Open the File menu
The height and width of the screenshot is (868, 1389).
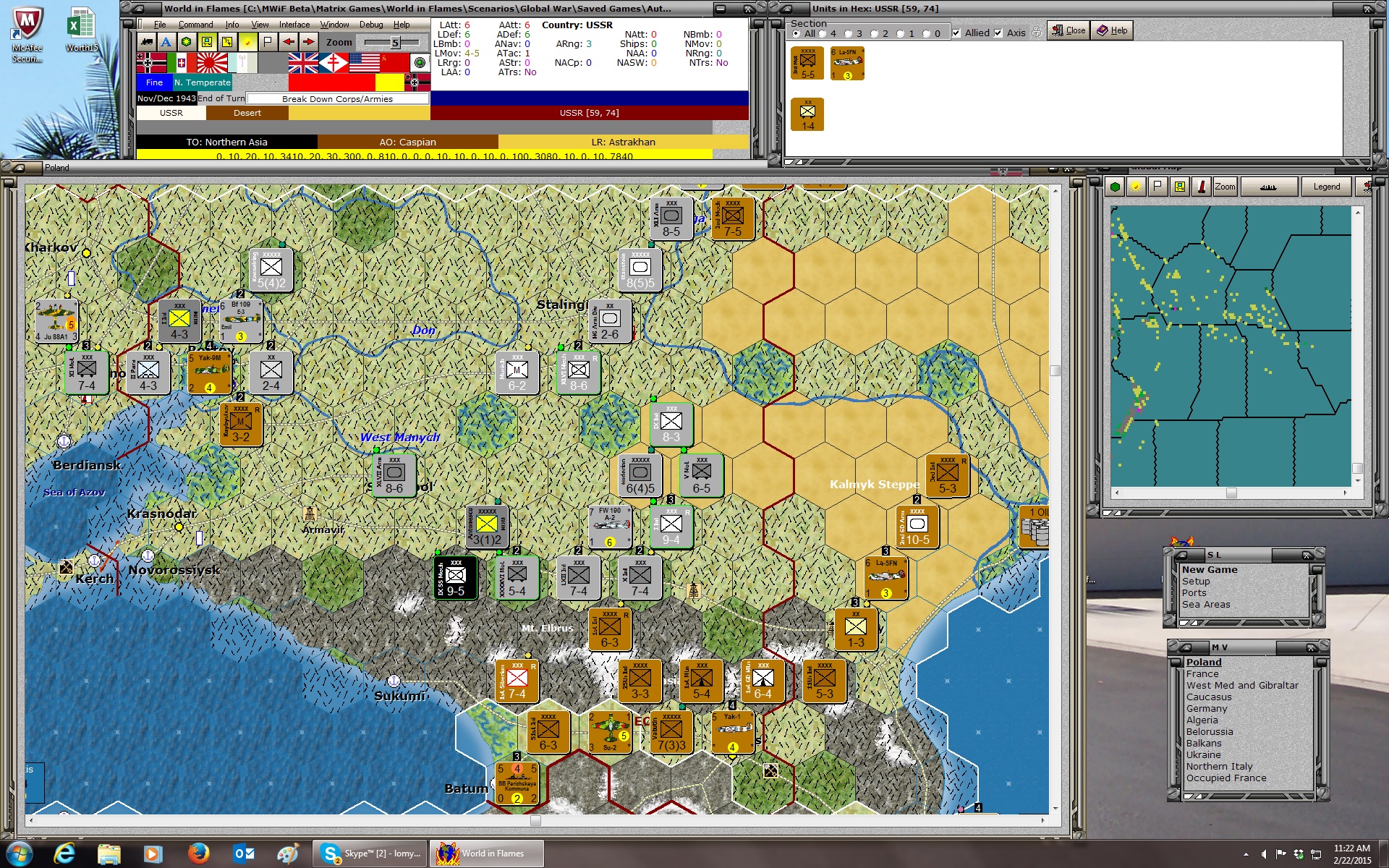160,25
